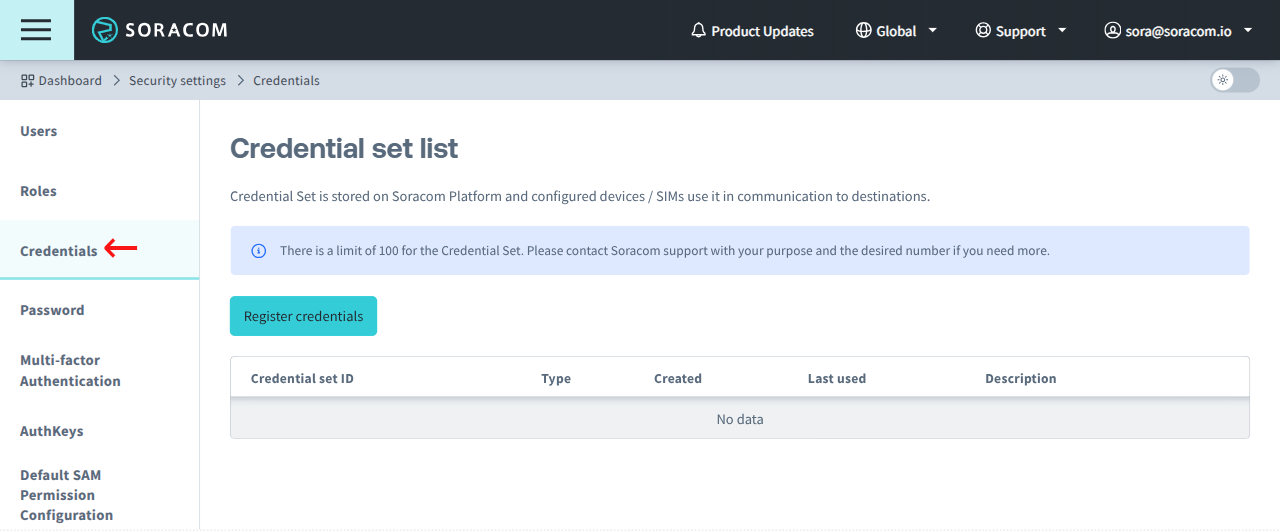Image resolution: width=1280 pixels, height=531 pixels.
Task: Click the Credential set ID column header
Action: pos(302,378)
